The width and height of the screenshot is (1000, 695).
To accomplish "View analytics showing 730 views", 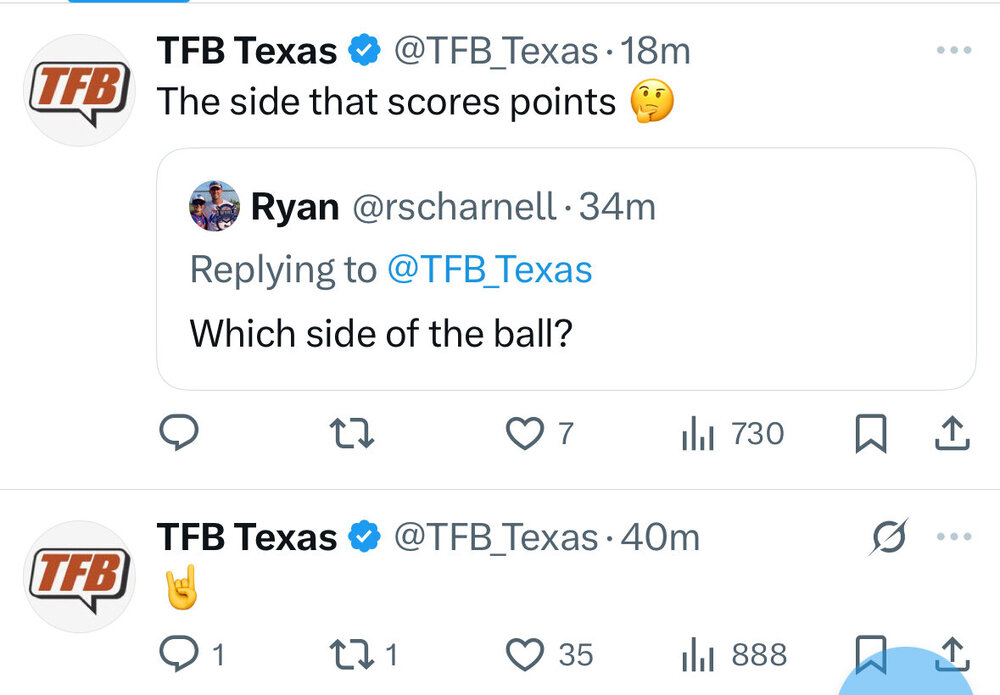I will coord(732,433).
